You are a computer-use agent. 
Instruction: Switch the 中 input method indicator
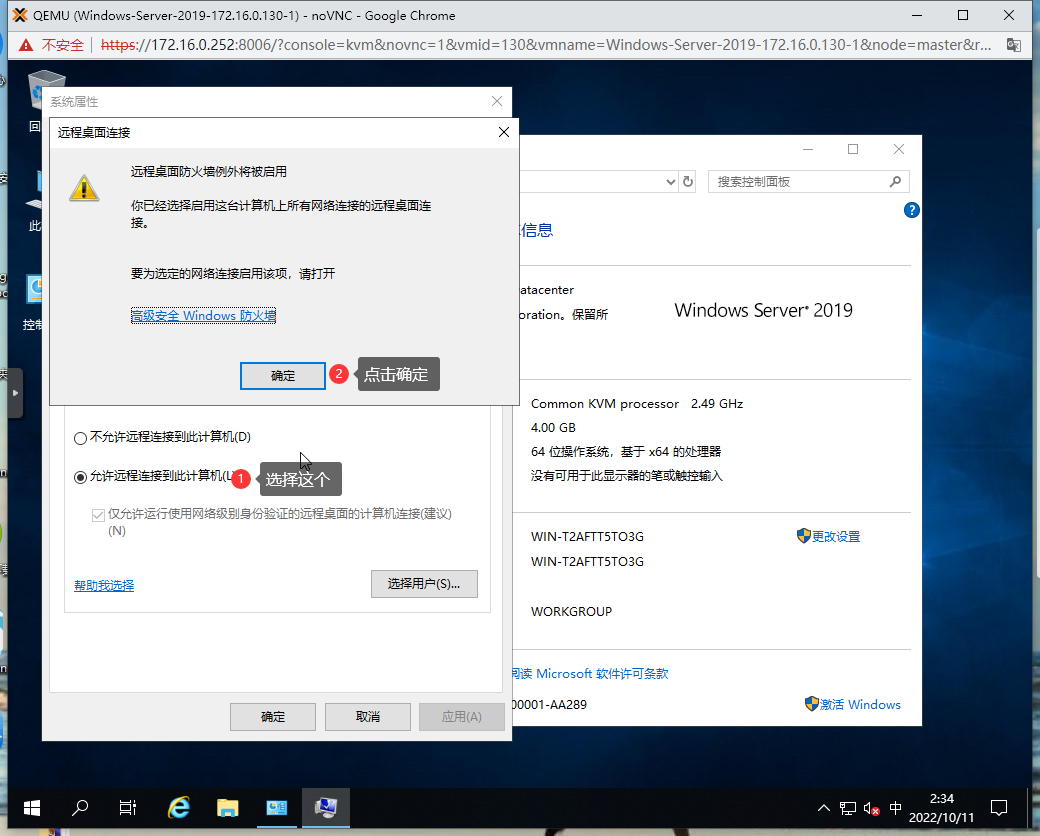(895, 808)
